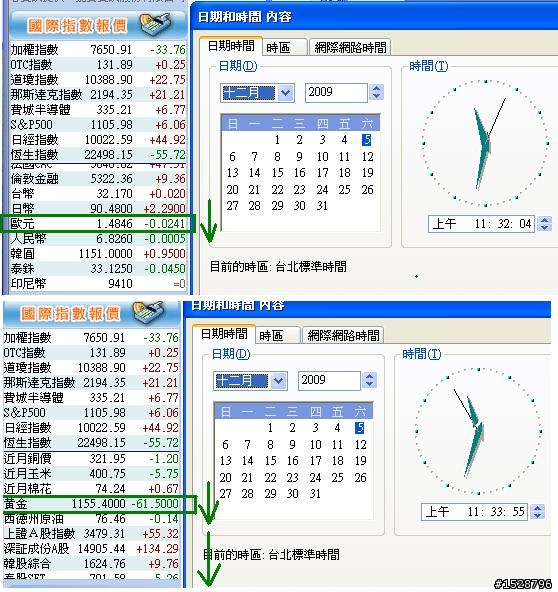Click the 上證A股指數 3479.31 row
The width and height of the screenshot is (558, 592).
(91, 533)
